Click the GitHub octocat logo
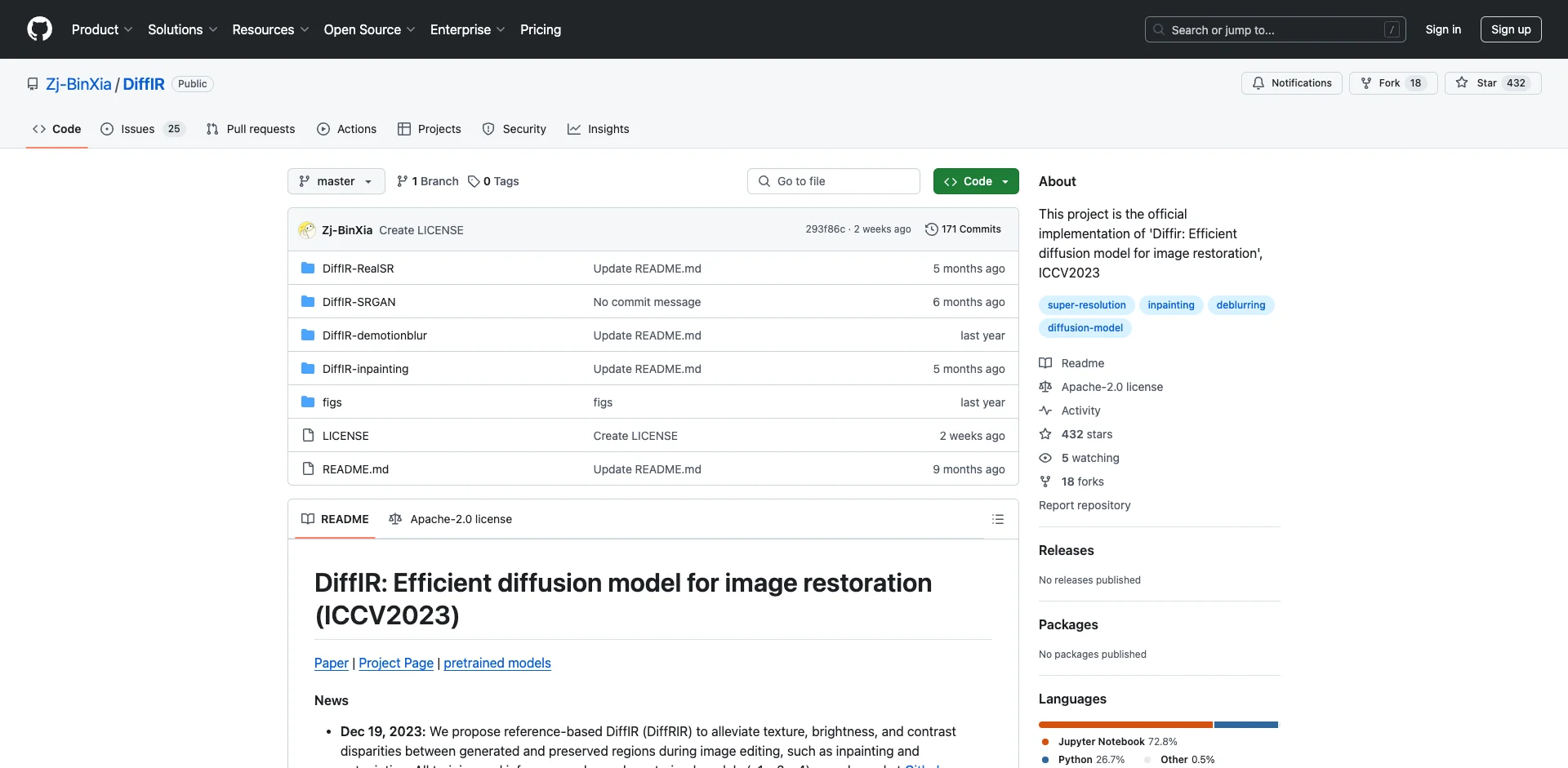 39,29
